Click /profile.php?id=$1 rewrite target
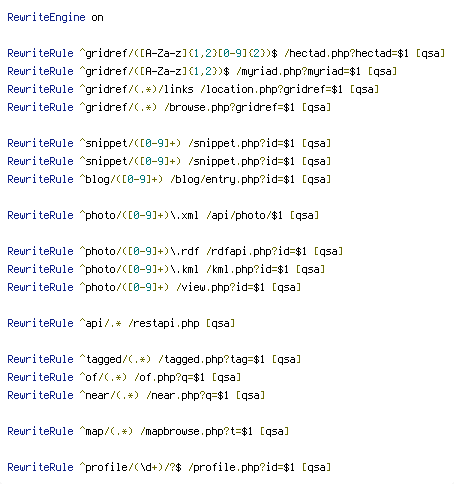Viewport: 454px width, 484px height. [x=241, y=467]
